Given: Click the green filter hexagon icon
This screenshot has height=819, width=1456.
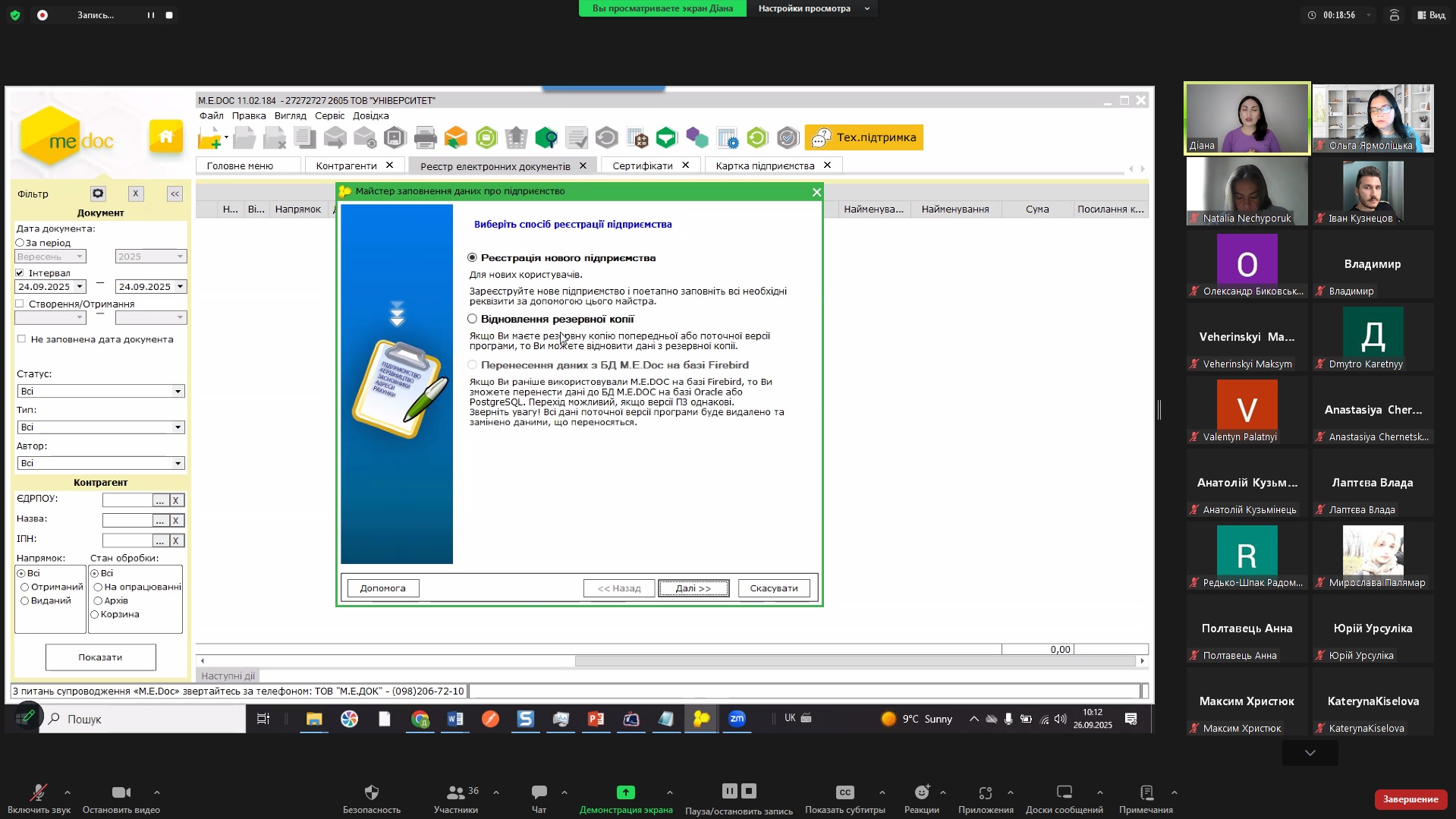Looking at the screenshot, I should 666,138.
